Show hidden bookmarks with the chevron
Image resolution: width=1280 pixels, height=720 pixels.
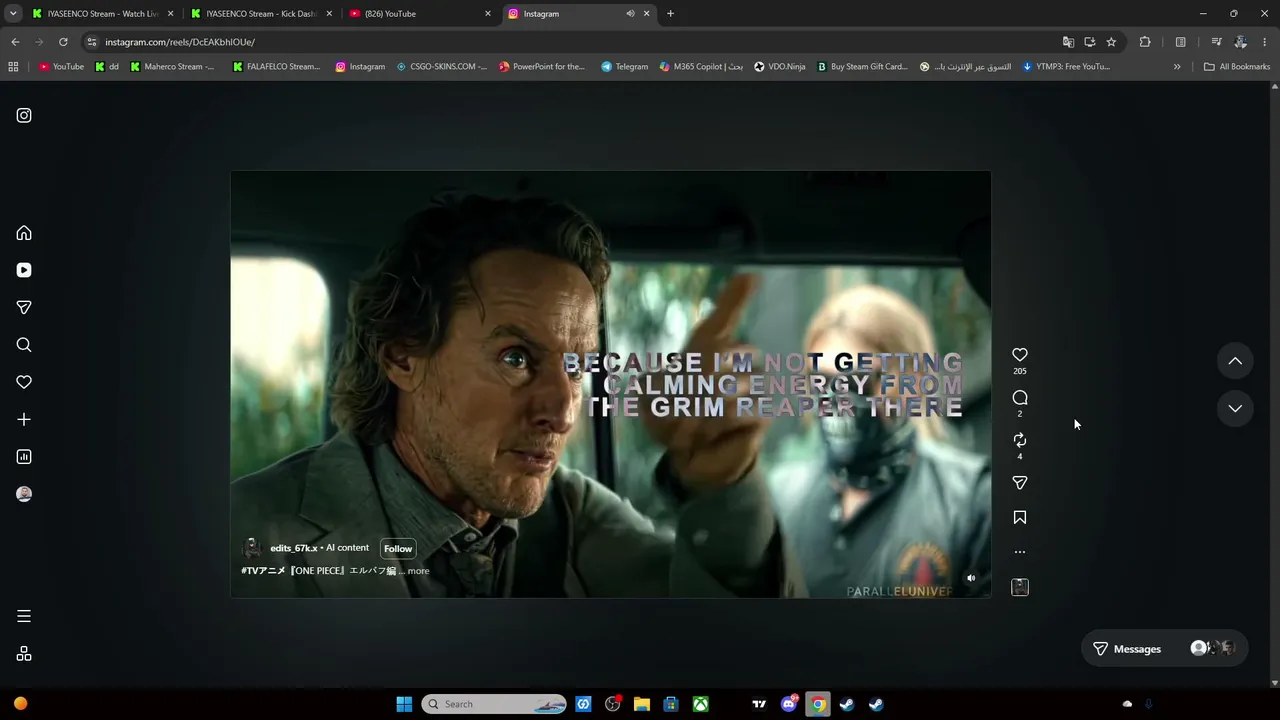[1177, 67]
